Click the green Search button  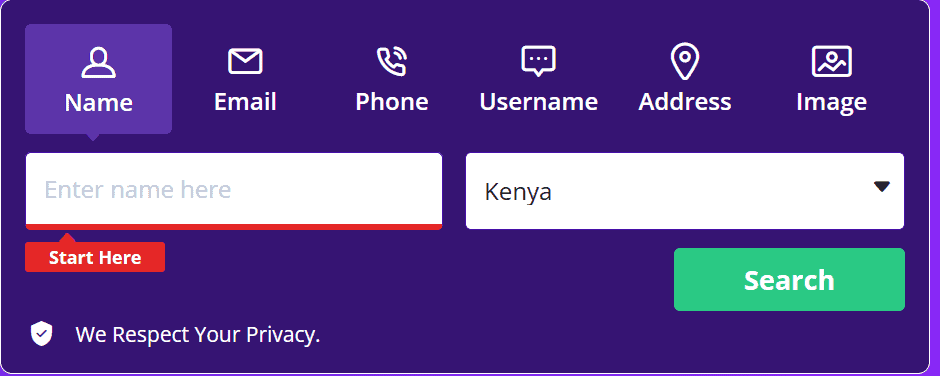click(789, 279)
